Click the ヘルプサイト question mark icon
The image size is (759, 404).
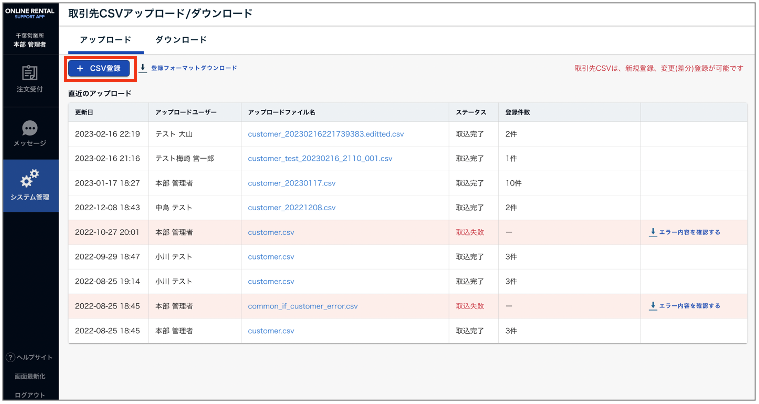[x=10, y=357]
